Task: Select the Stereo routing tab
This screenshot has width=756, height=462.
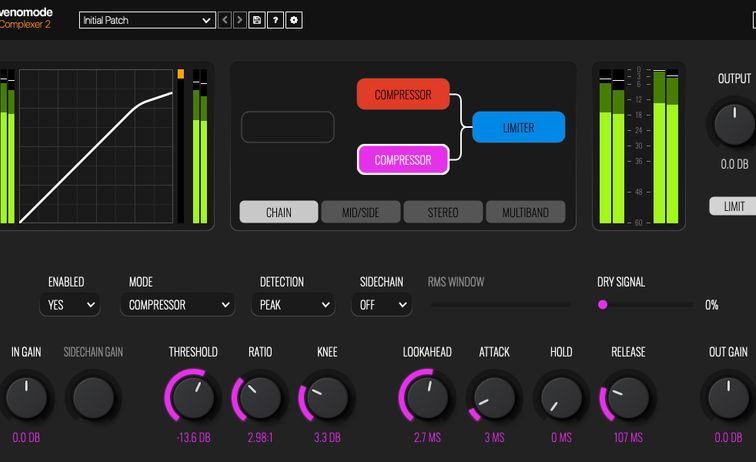Action: 443,212
